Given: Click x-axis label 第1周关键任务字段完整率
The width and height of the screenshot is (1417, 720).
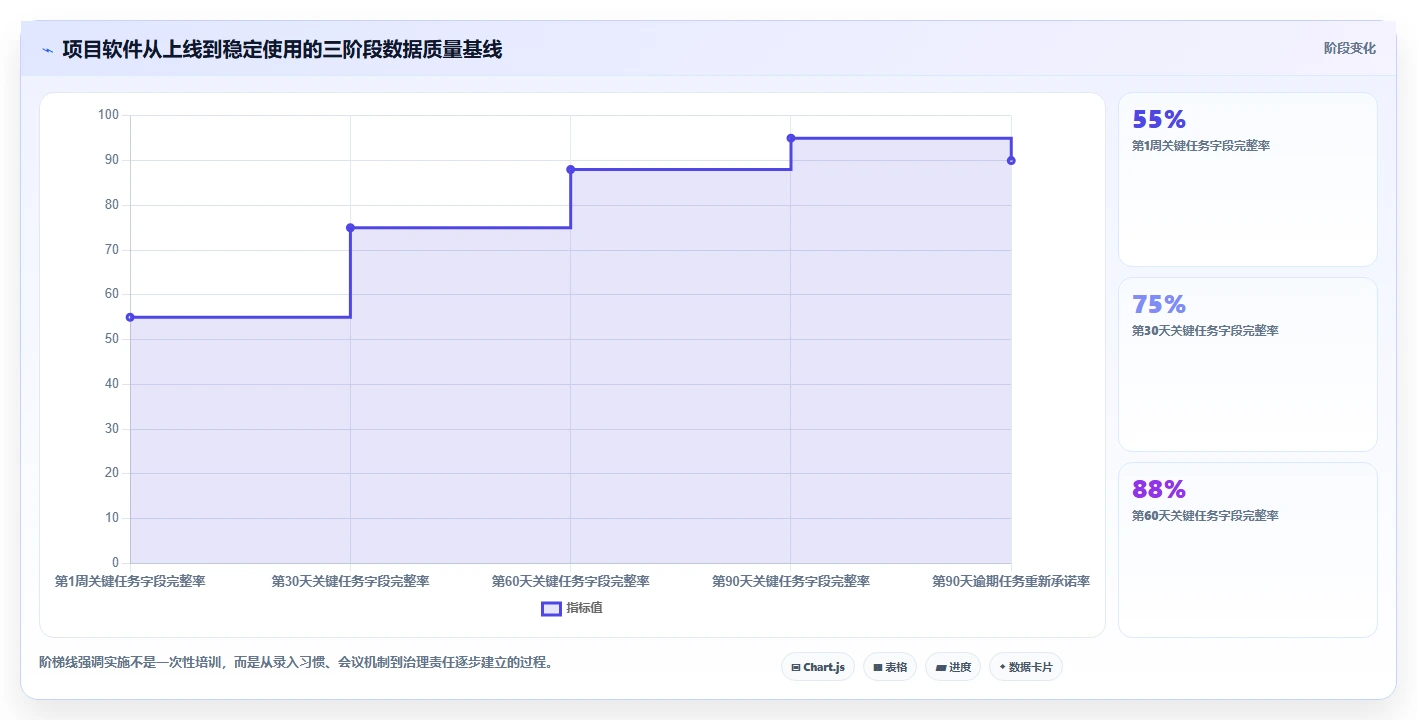Looking at the screenshot, I should (130, 581).
